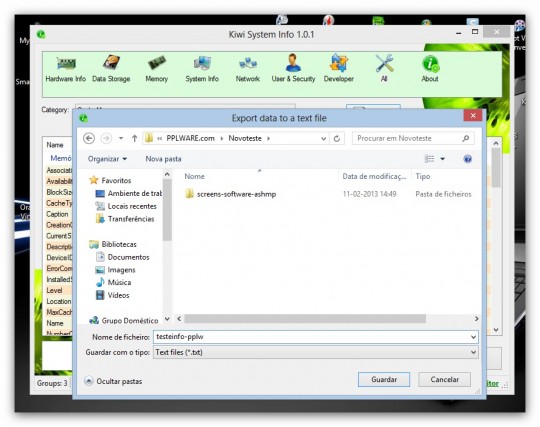Open the User & Security section
The height and width of the screenshot is (427, 540).
click(x=293, y=69)
